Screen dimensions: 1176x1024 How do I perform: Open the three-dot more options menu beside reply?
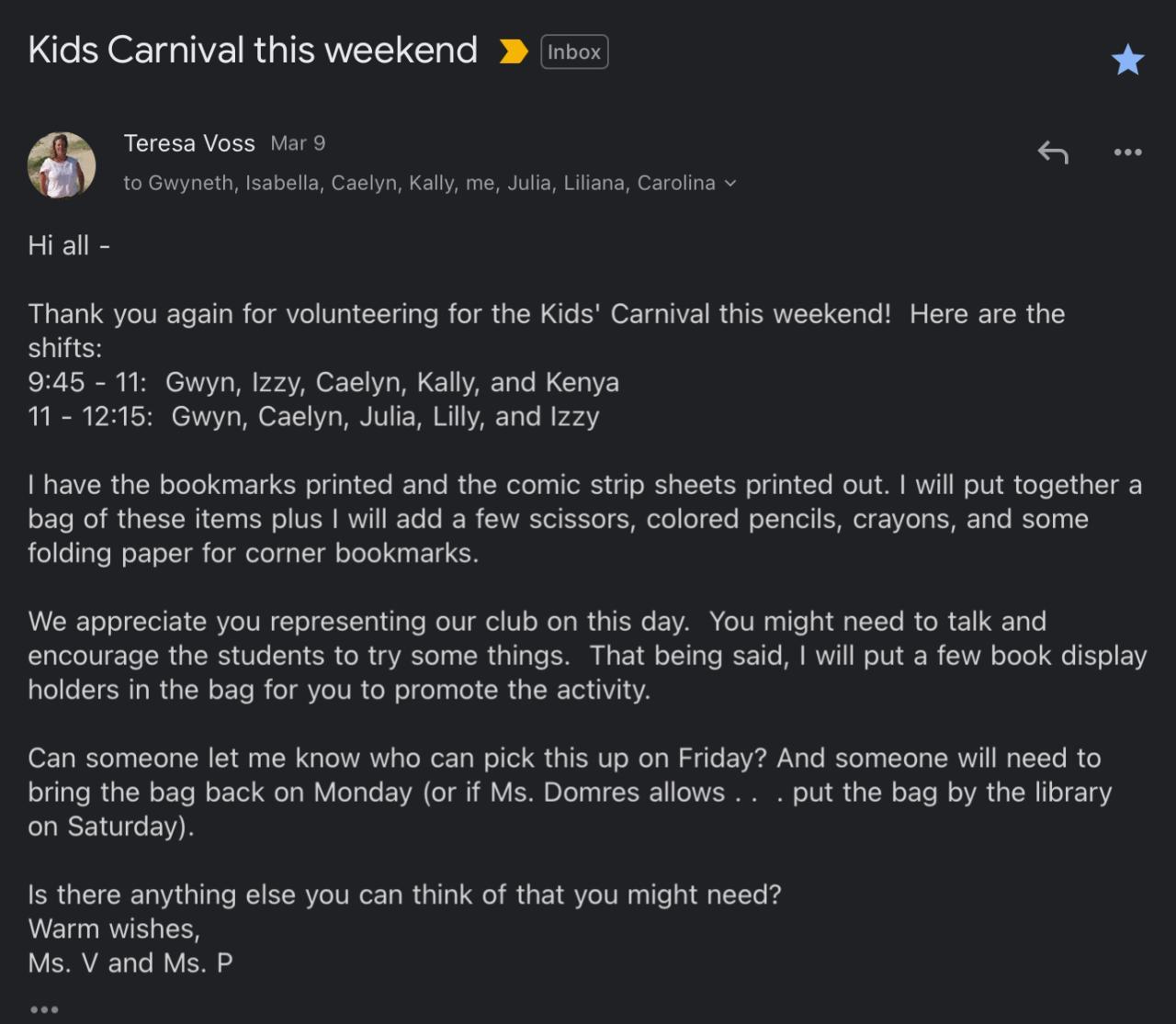point(1127,152)
